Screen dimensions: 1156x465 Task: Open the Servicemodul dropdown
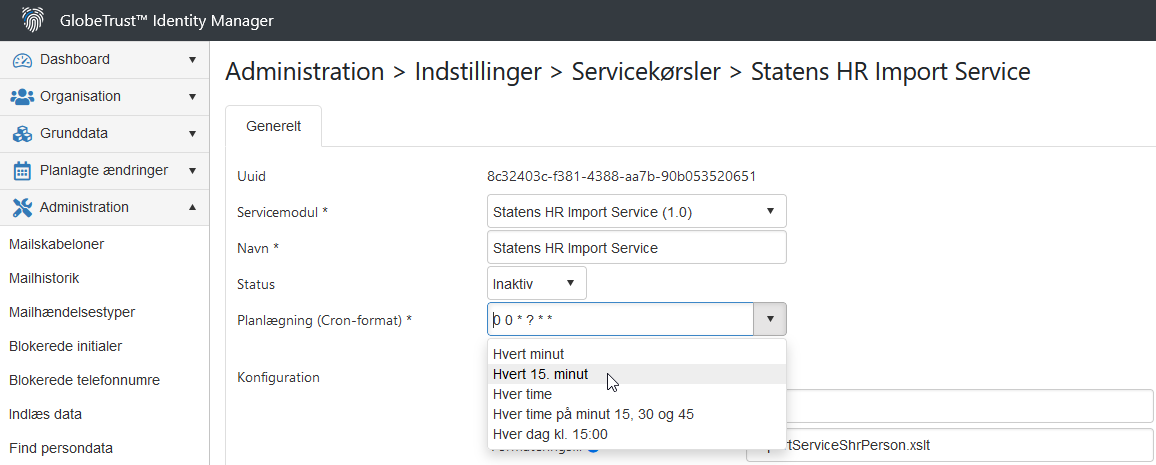[x=637, y=211]
